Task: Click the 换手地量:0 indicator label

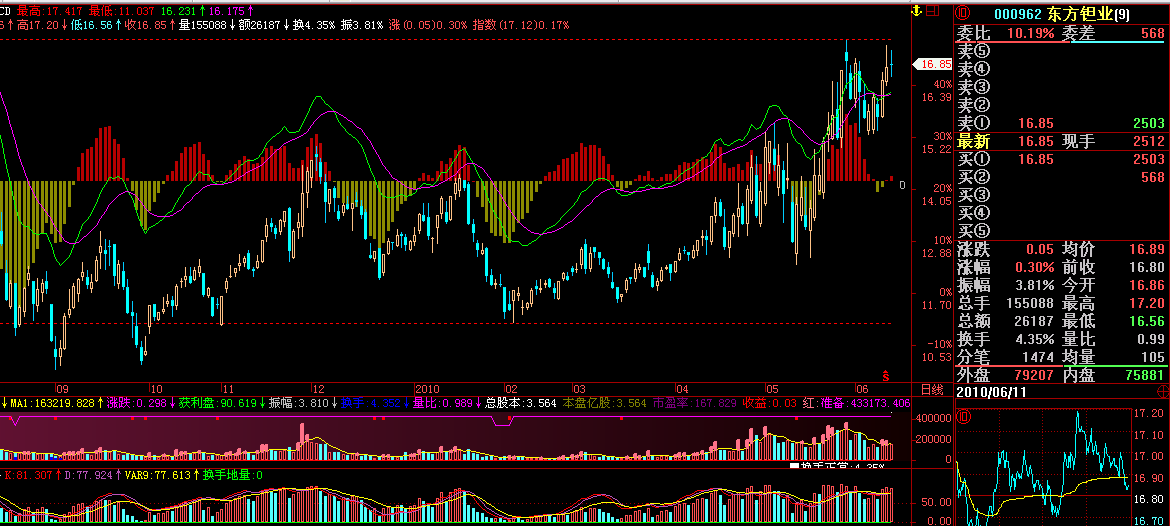Action: tap(232, 475)
